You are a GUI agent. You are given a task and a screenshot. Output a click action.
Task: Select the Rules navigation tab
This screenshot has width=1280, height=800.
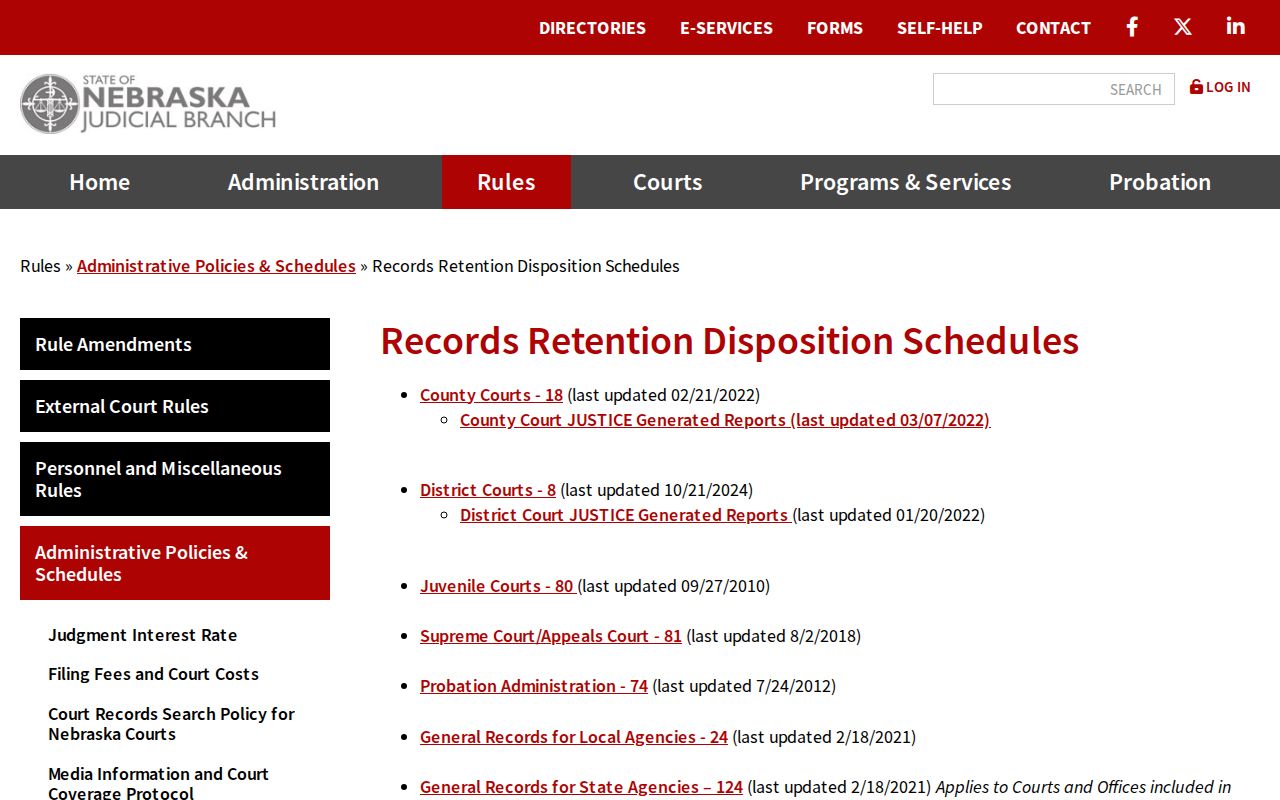506,182
